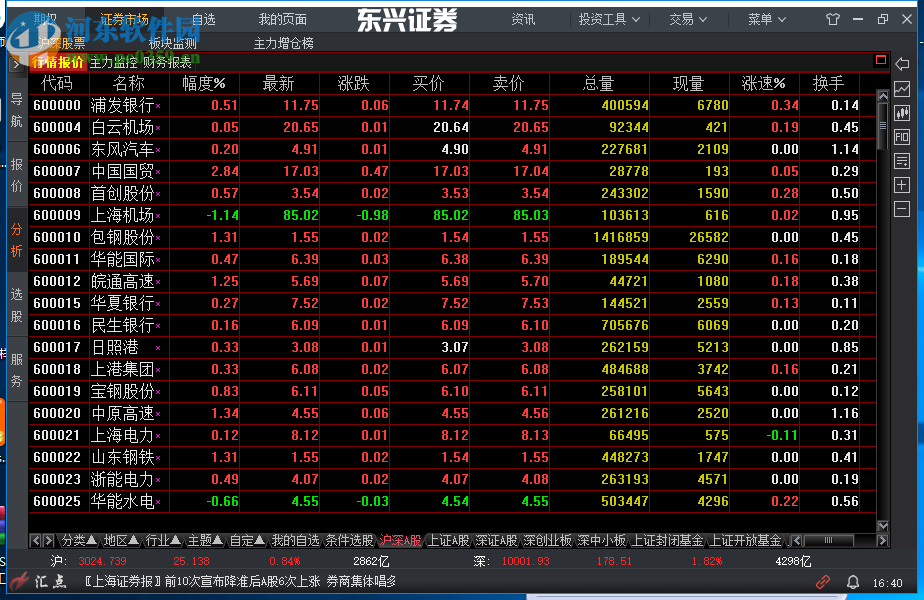Open the 板块监测 submenu item
Viewport: 924px width, 600px height.
[x=173, y=44]
